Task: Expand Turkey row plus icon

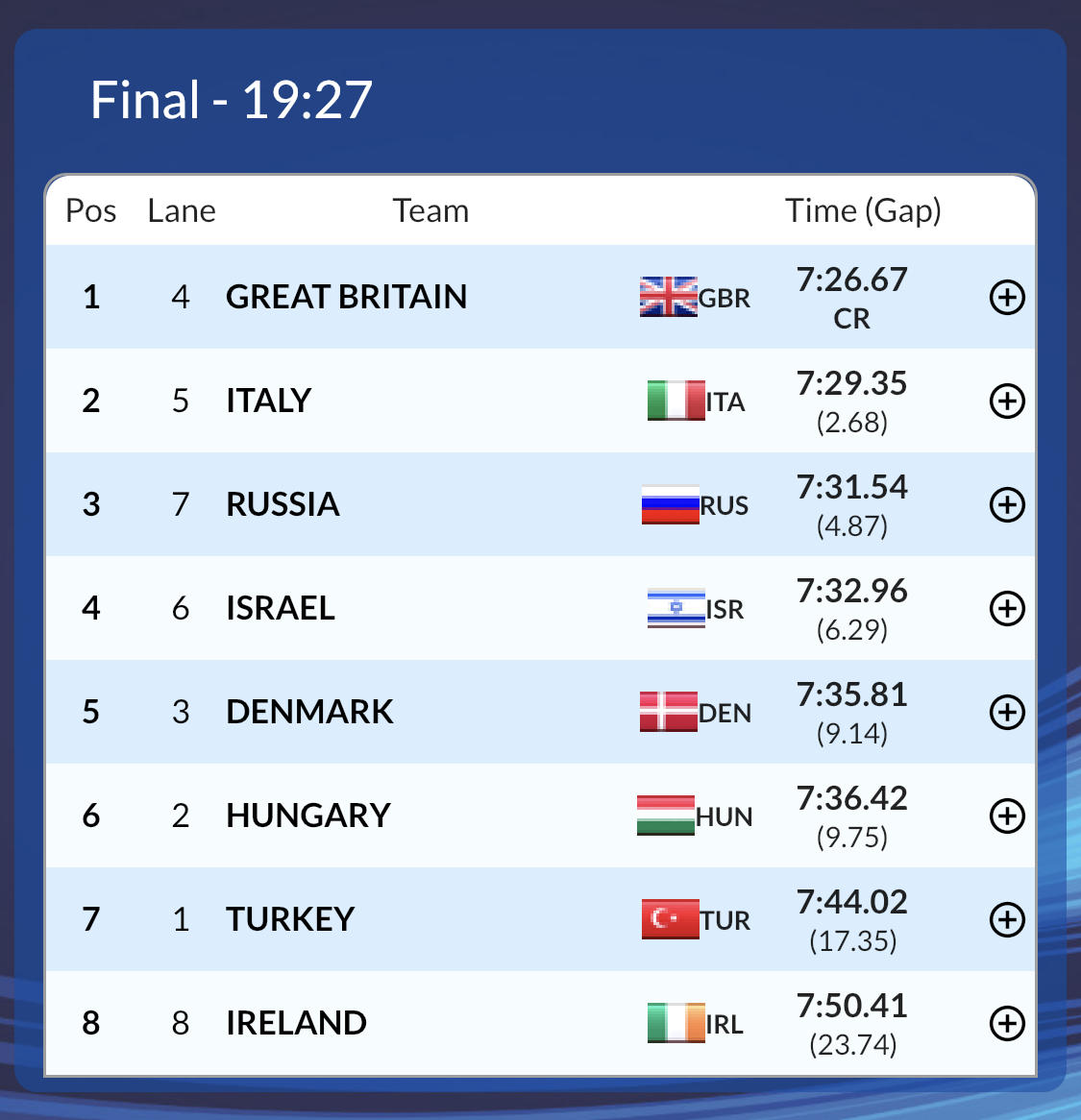Action: pos(1007,919)
